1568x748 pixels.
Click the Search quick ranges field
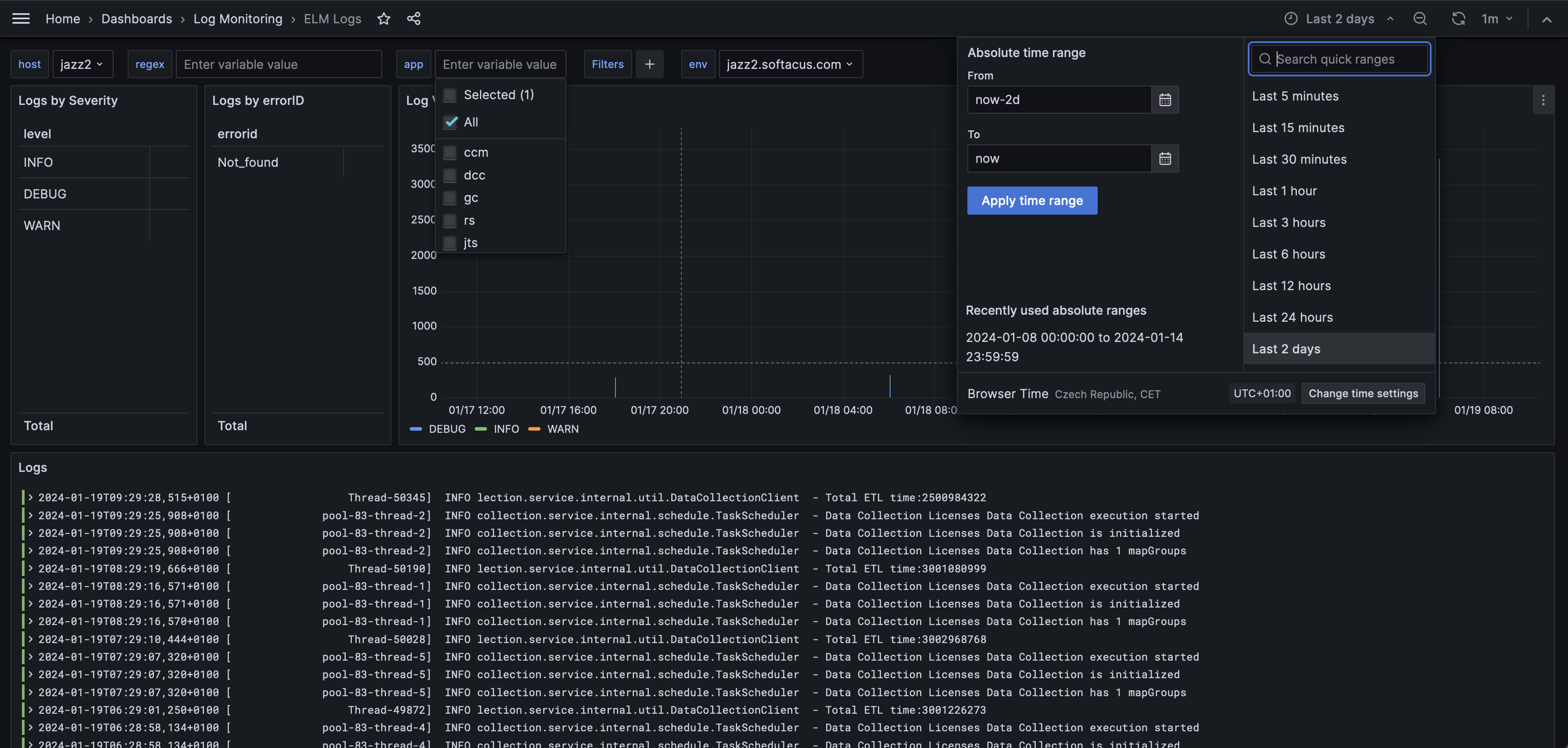tap(1339, 58)
